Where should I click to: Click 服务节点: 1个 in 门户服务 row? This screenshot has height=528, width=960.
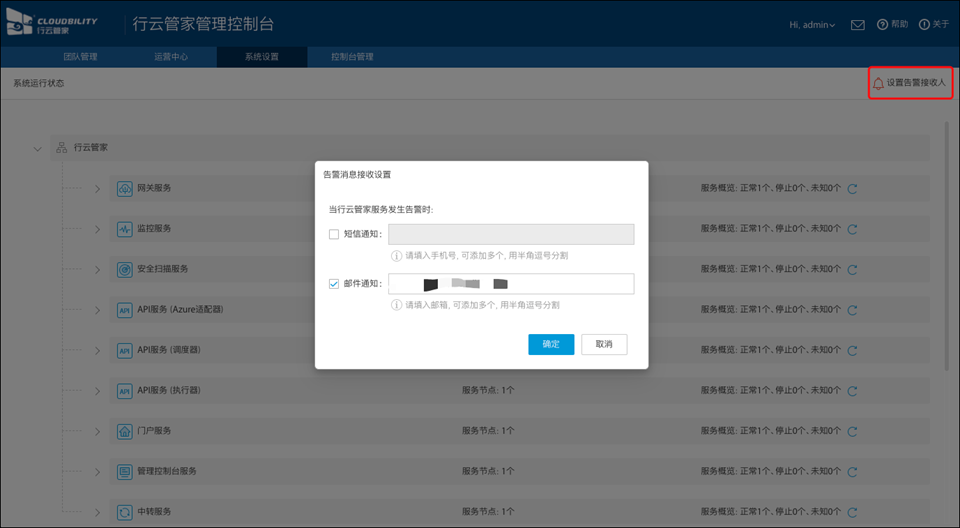pos(488,431)
